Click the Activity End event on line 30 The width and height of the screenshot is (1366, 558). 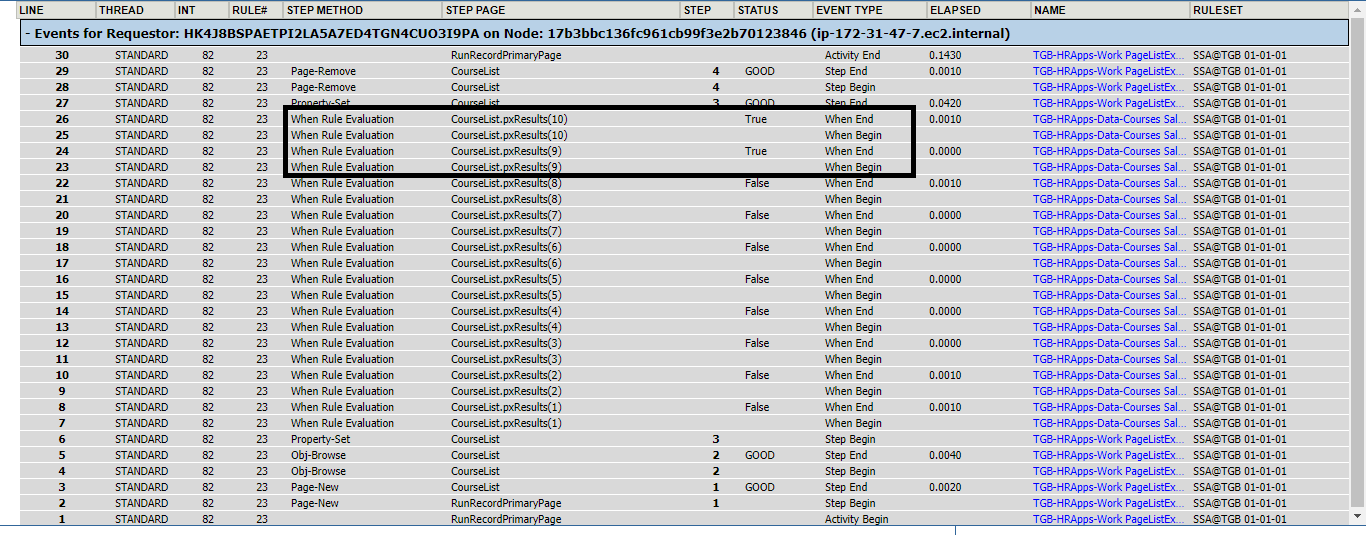852,55
